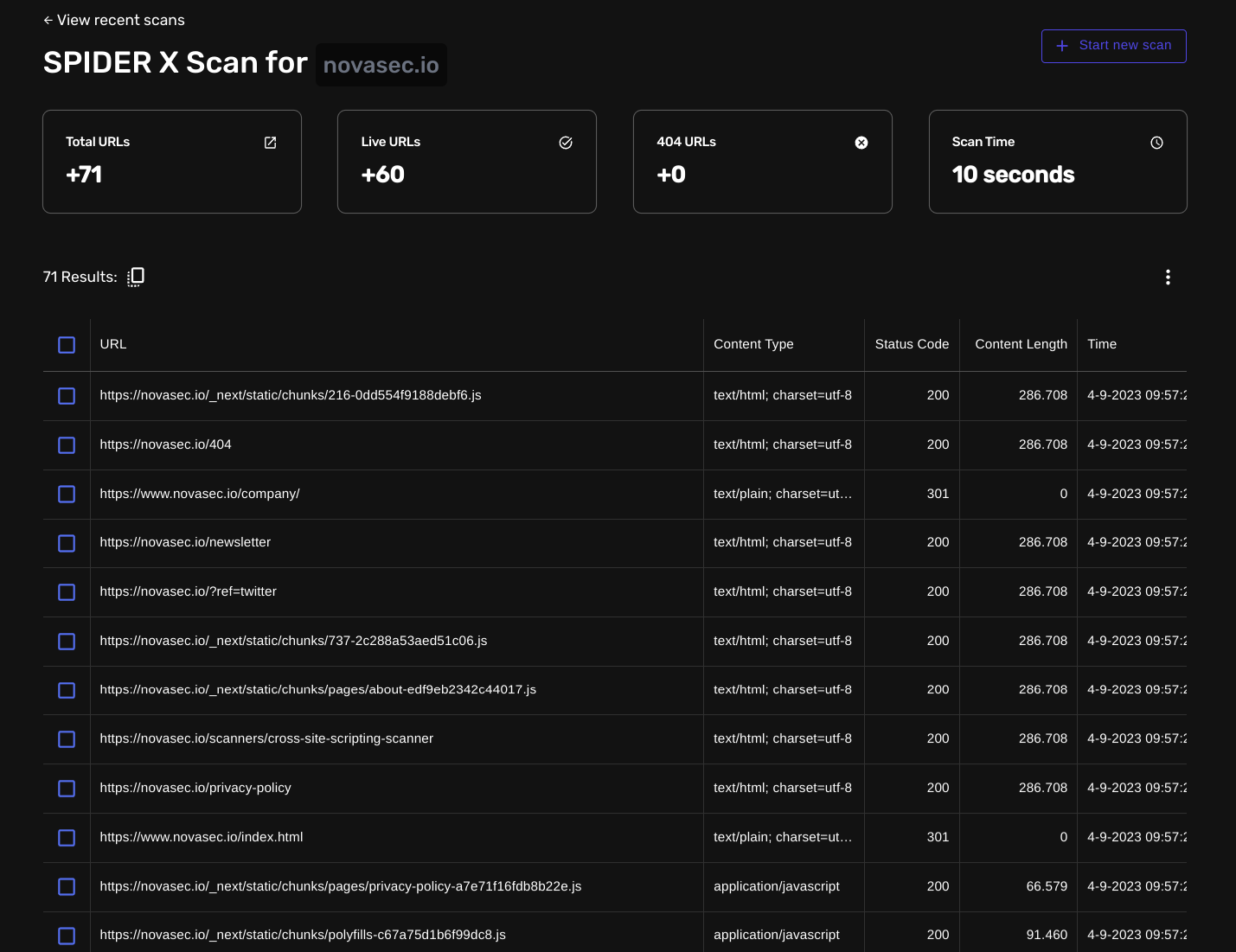Select checkbox for cross-site-scripting-scanner row
The image size is (1236, 952).
click(x=67, y=739)
